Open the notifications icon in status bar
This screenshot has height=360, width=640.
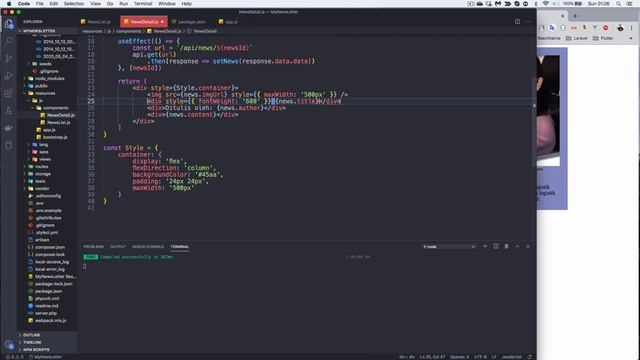click(529, 357)
